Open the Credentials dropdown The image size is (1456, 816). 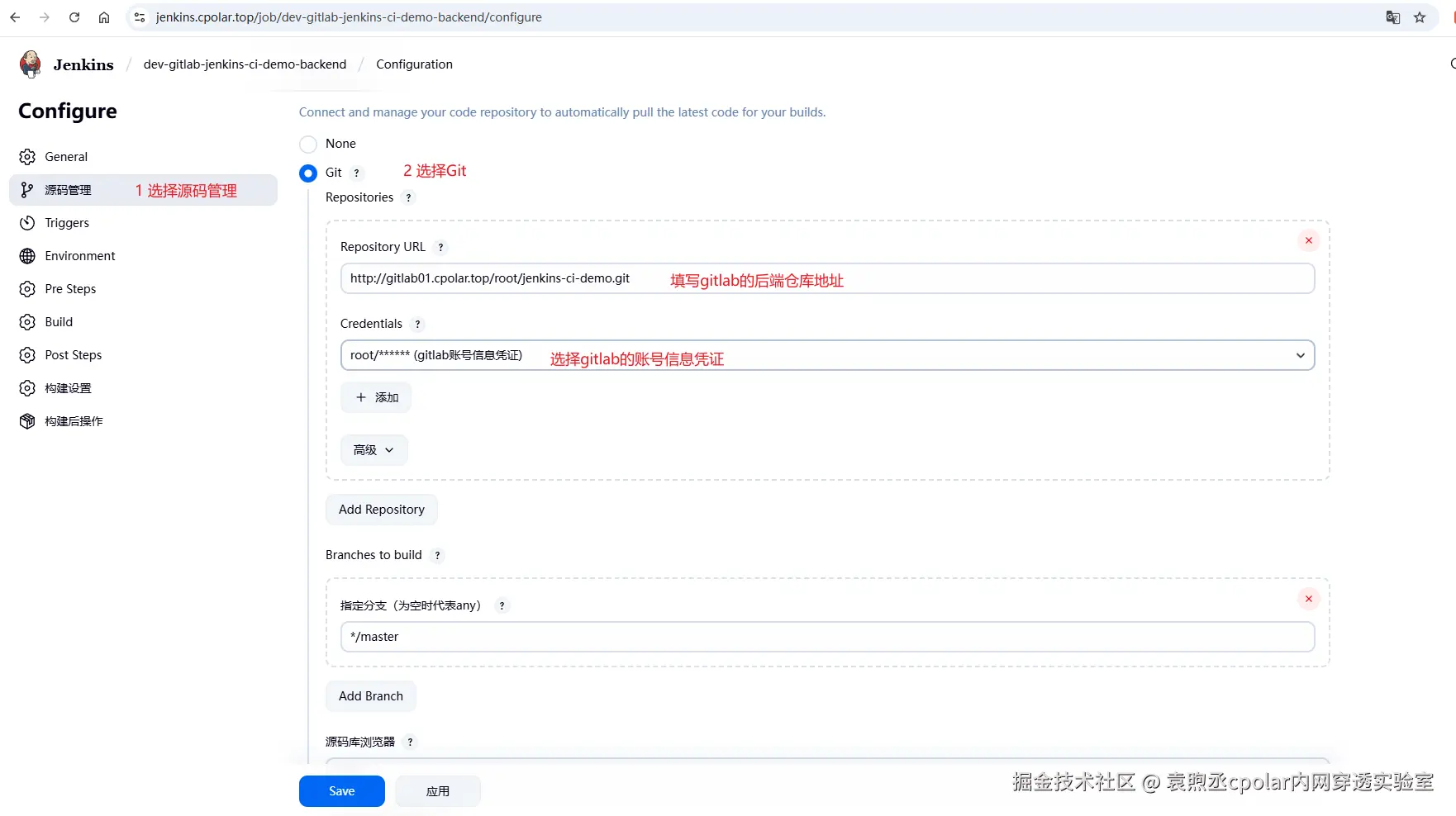[x=827, y=355]
